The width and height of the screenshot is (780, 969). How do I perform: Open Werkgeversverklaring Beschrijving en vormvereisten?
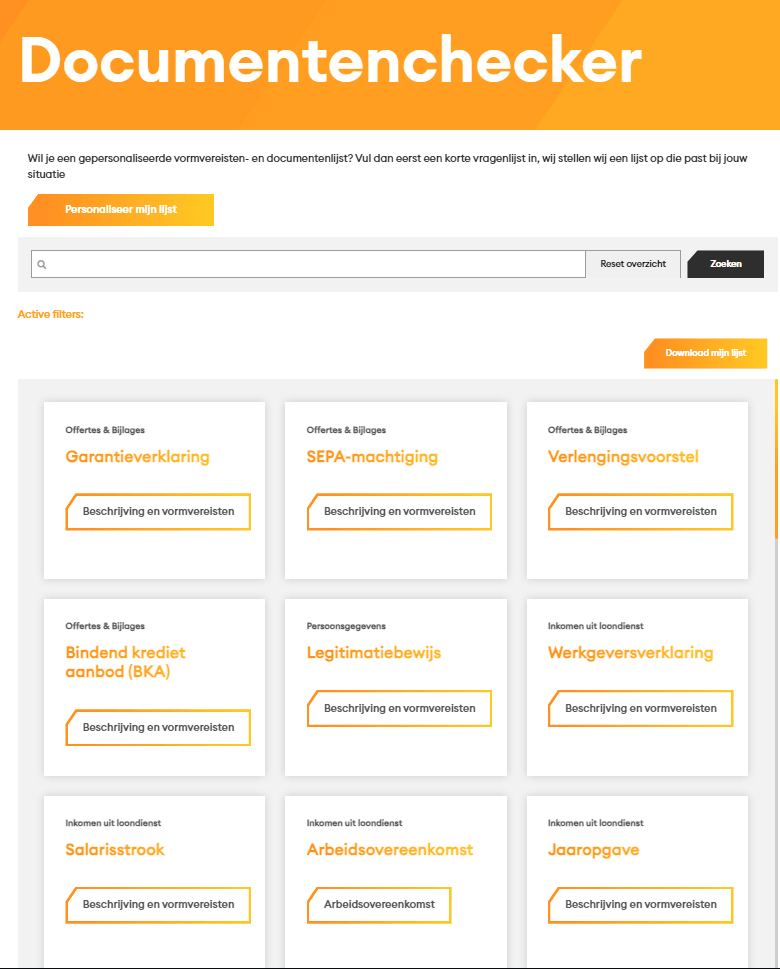click(640, 708)
